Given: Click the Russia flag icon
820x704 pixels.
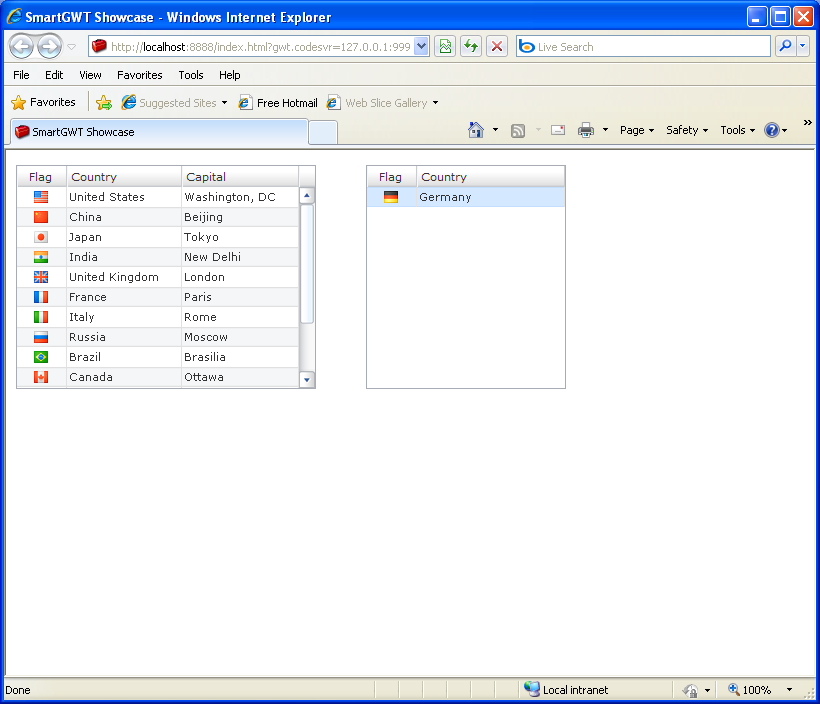Looking at the screenshot, I should click(41, 337).
